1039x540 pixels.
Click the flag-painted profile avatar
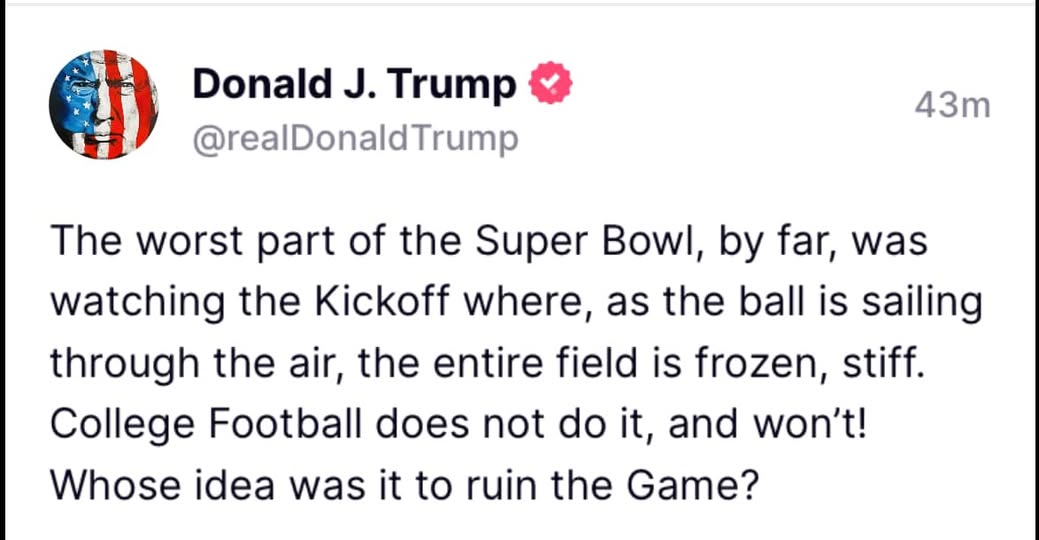tap(103, 104)
